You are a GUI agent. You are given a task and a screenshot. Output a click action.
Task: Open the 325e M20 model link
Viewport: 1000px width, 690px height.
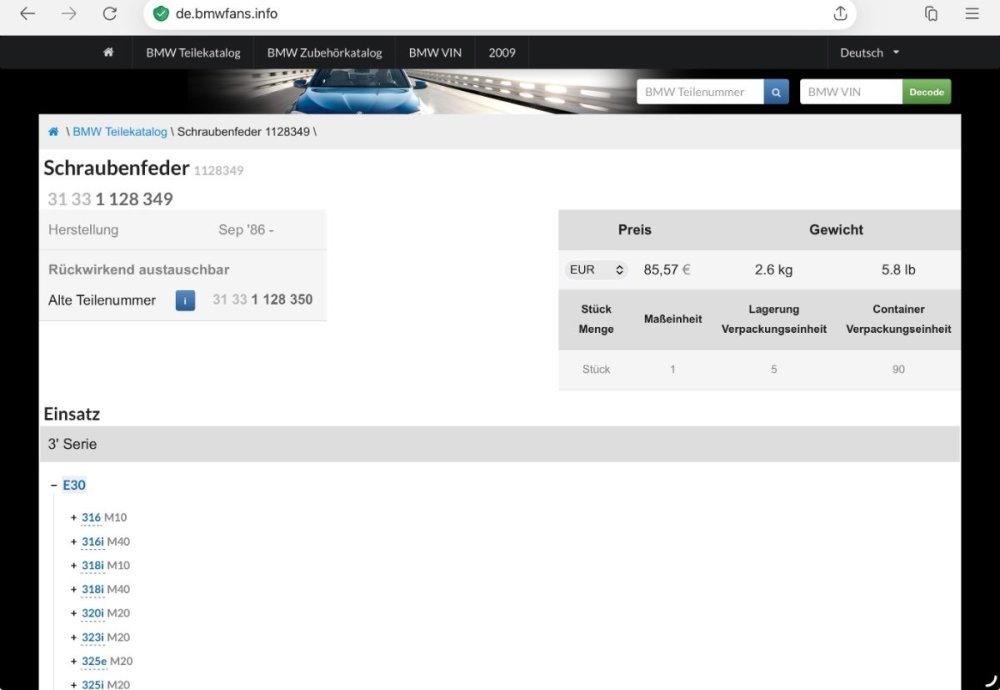[x=94, y=661]
